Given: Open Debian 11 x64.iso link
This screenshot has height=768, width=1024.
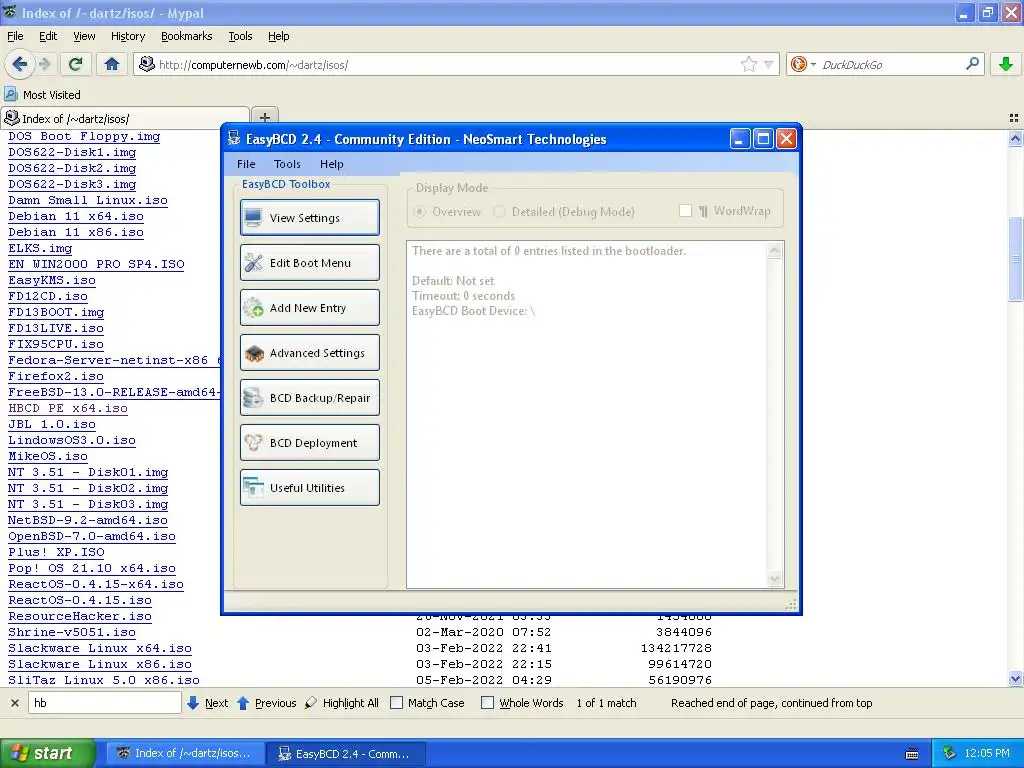Looking at the screenshot, I should point(76,216).
